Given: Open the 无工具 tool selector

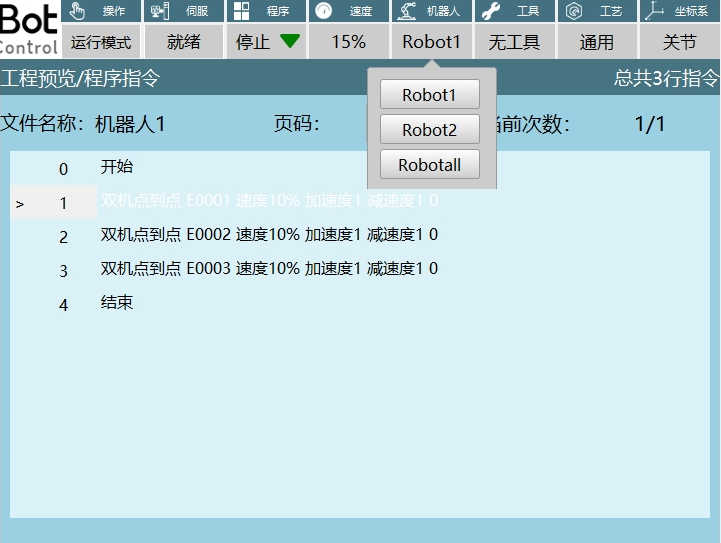Looking at the screenshot, I should [x=514, y=42].
